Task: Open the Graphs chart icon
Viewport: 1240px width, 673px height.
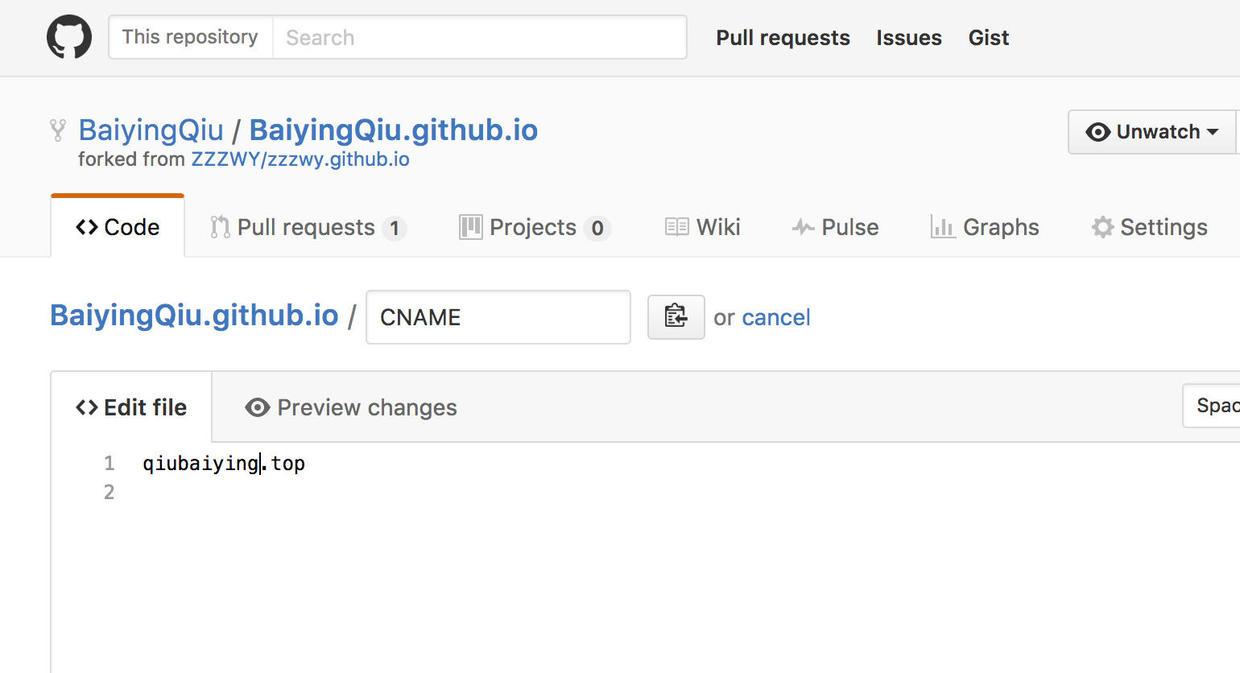Action: 941,227
